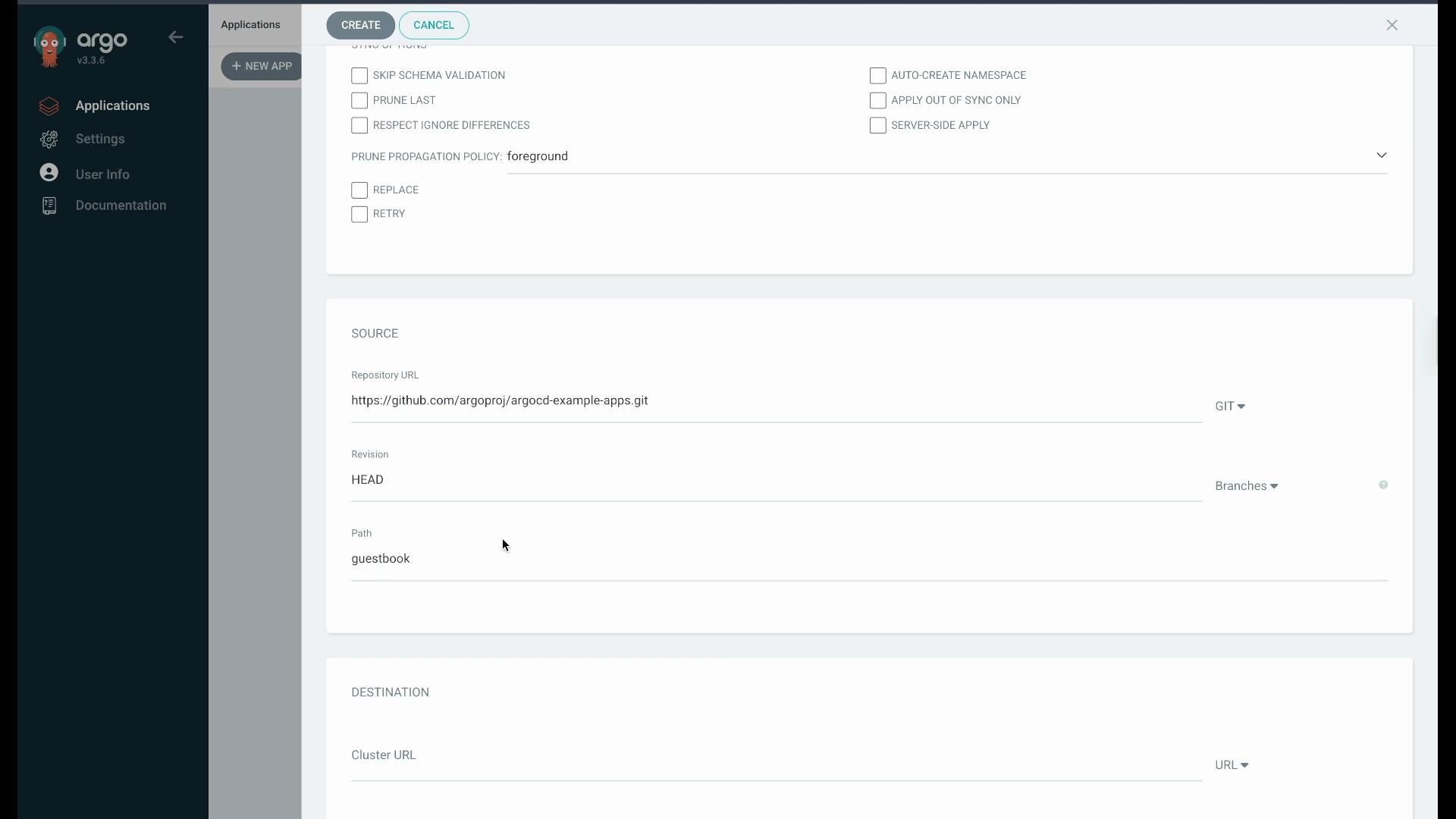
Task: Click the Applications layers icon
Action: [x=49, y=106]
